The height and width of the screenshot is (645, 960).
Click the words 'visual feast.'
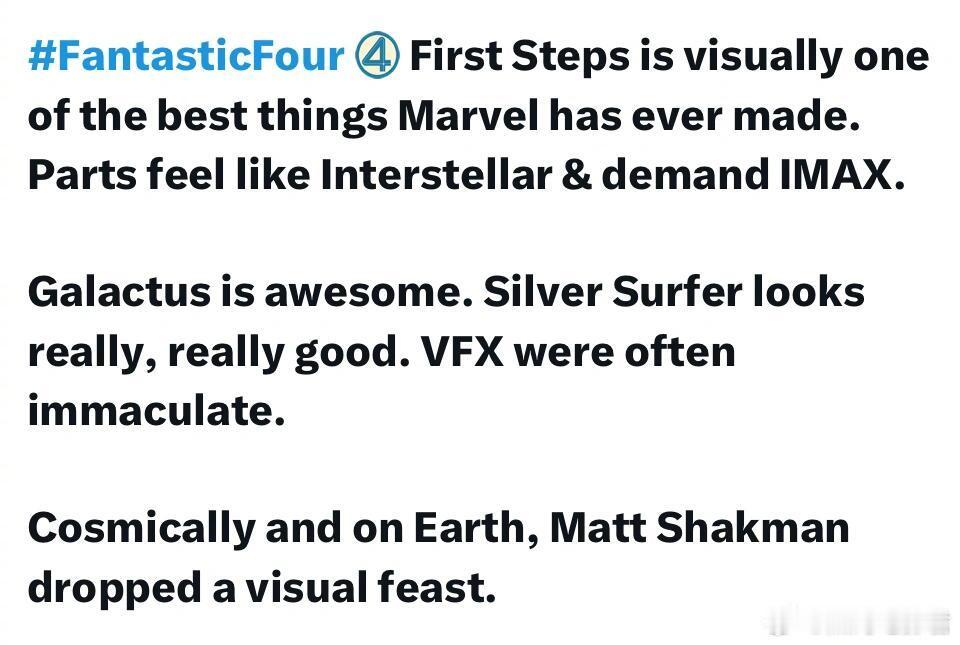click(x=370, y=586)
